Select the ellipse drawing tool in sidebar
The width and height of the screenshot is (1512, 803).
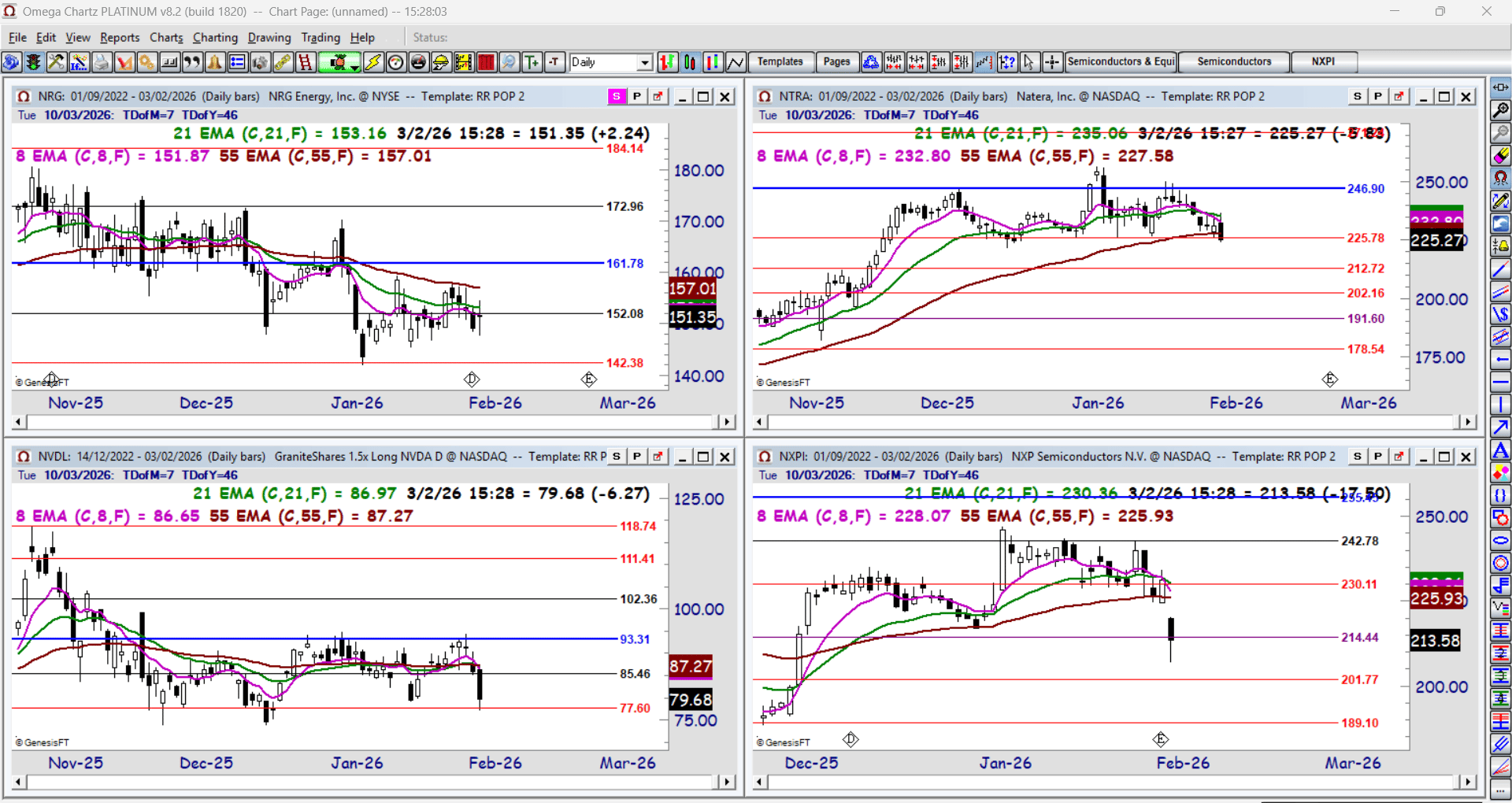1500,541
